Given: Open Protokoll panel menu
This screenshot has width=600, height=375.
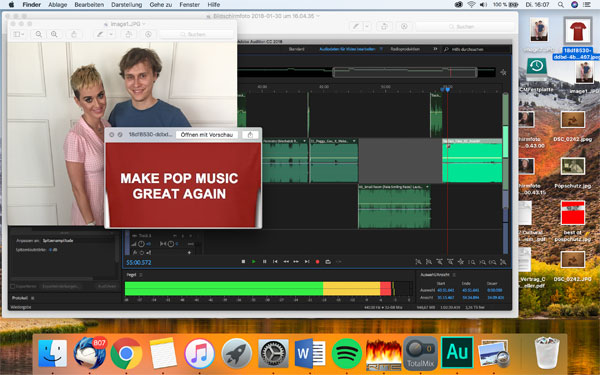Looking at the screenshot, I should coord(32,298).
